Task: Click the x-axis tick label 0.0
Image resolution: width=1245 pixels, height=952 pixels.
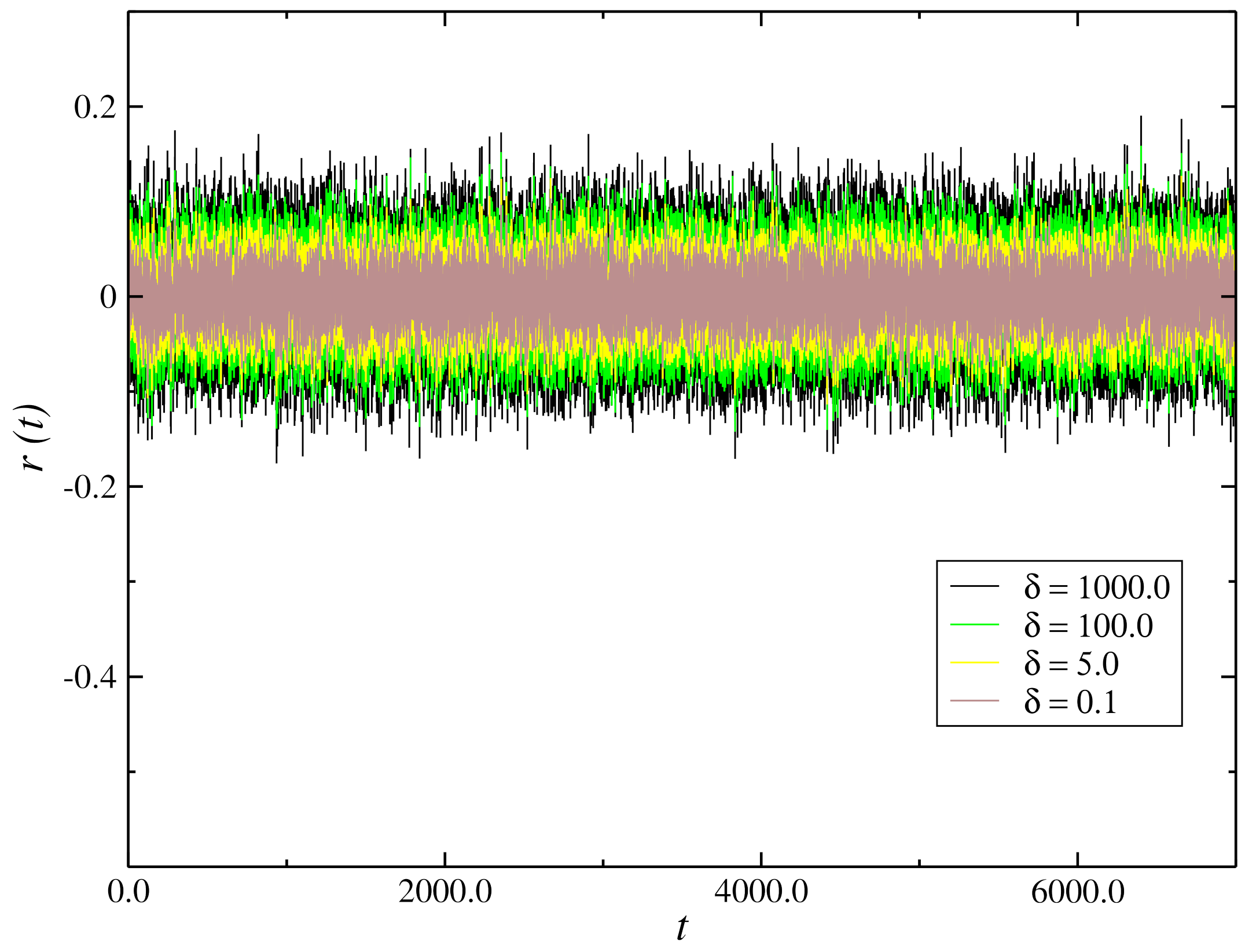Action: point(128,891)
